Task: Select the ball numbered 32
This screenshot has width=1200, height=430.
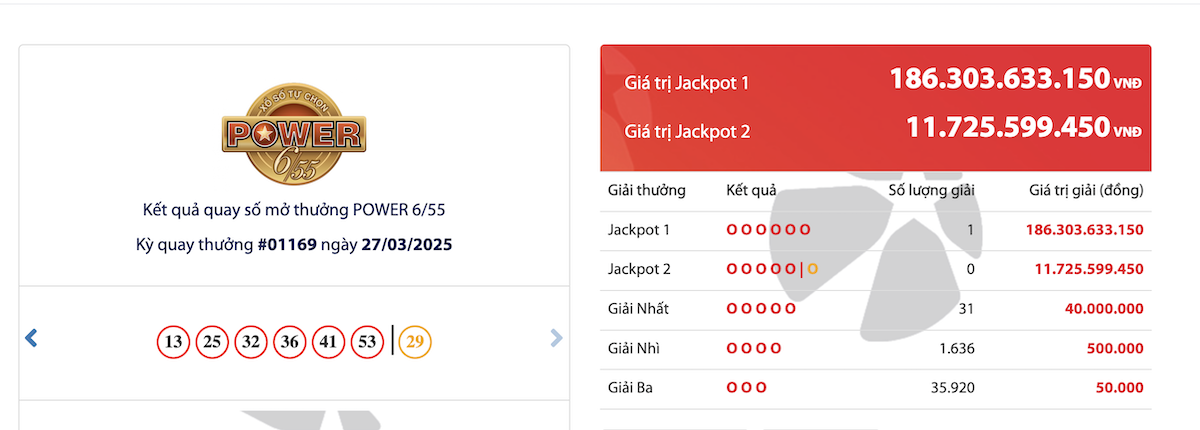Action: point(251,342)
